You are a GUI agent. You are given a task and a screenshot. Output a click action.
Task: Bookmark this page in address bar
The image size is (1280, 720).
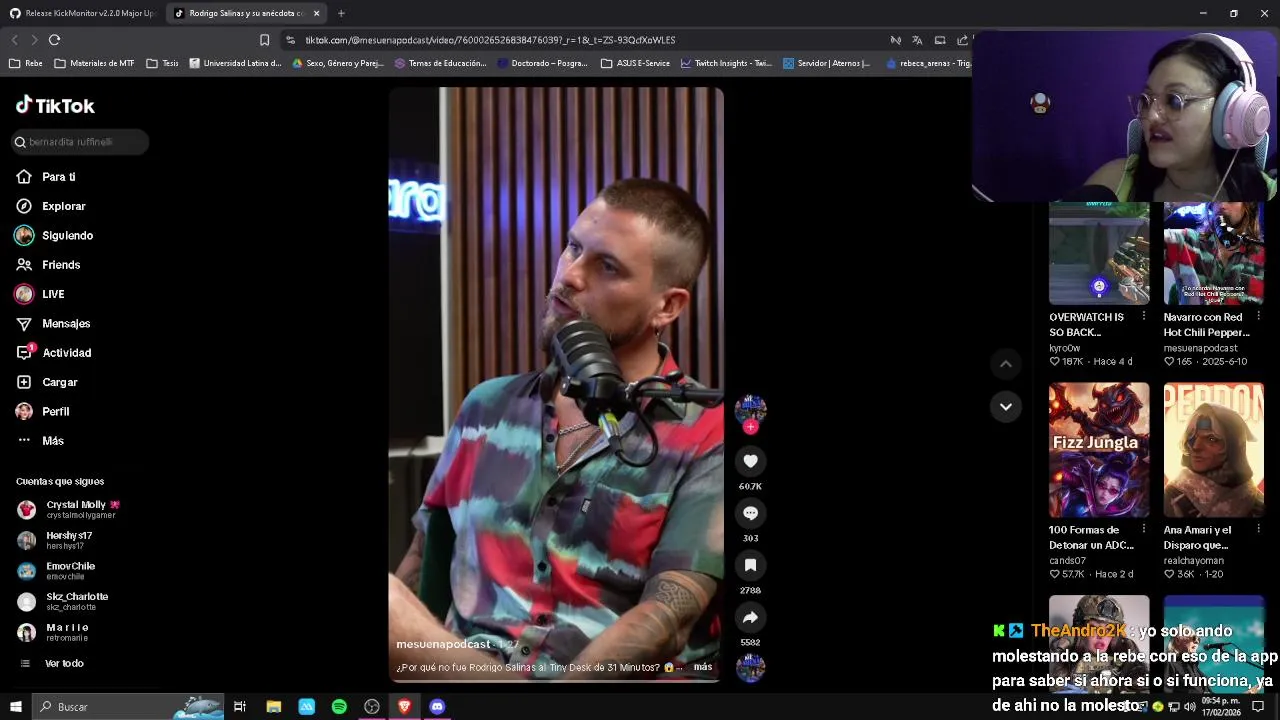tap(264, 40)
